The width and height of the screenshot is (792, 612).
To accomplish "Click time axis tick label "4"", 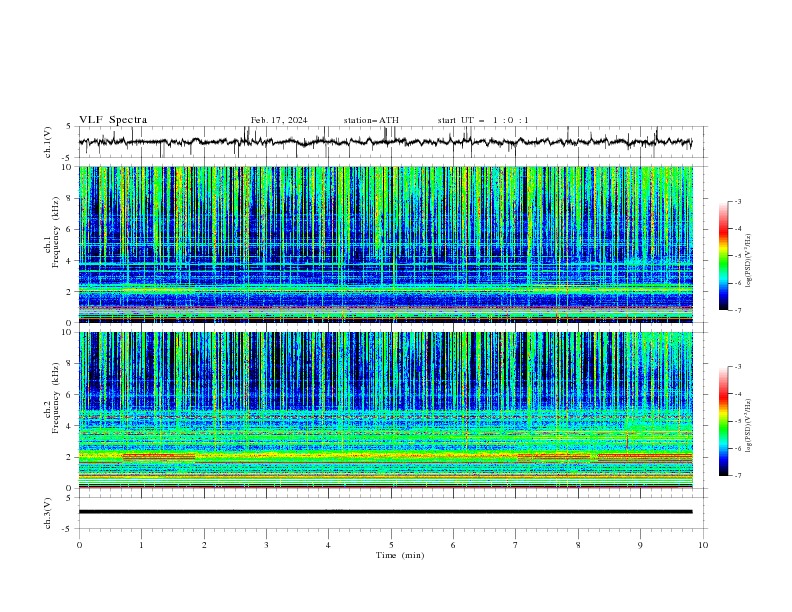I will (x=328, y=545).
